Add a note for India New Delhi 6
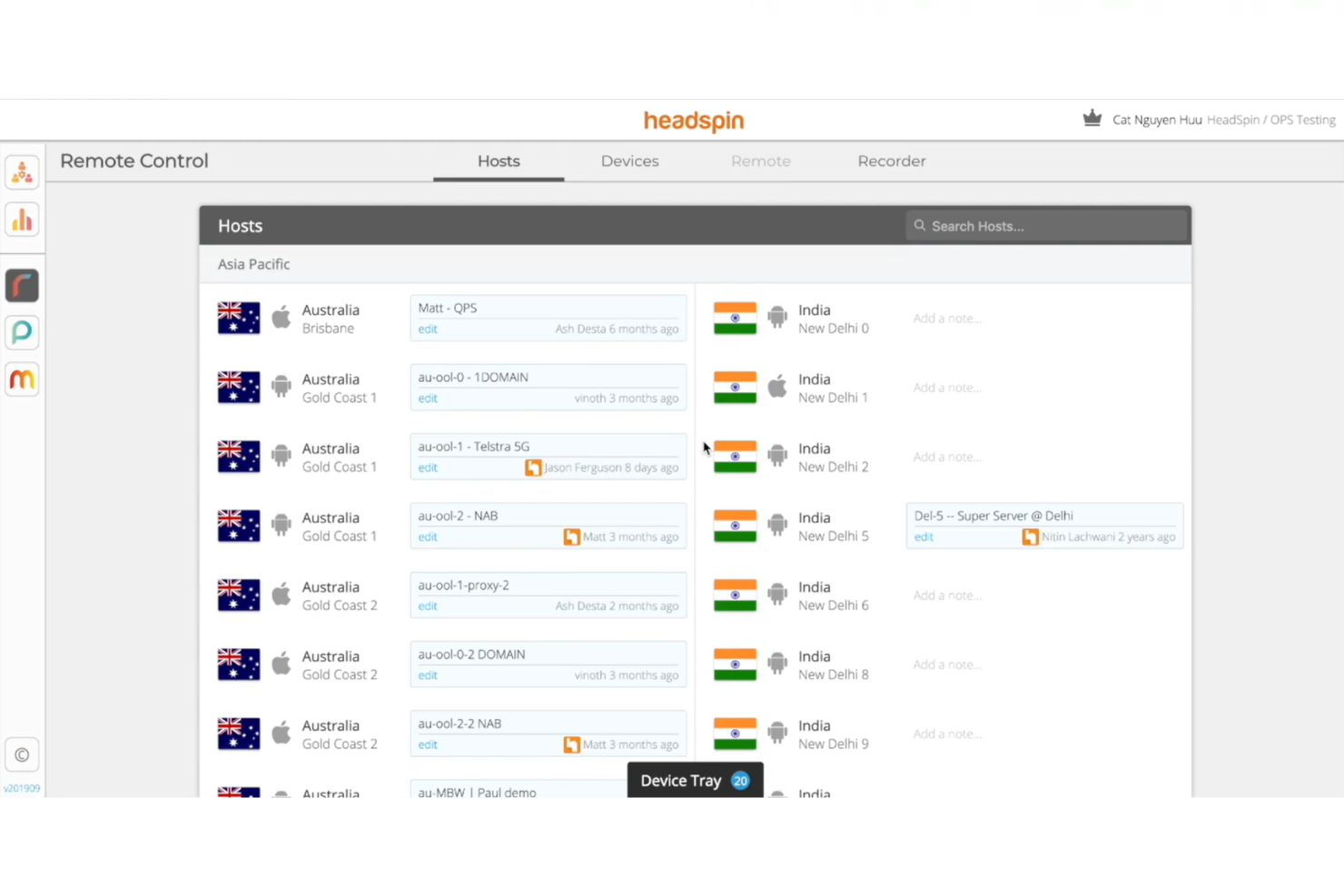The width and height of the screenshot is (1344, 896). coord(947,595)
